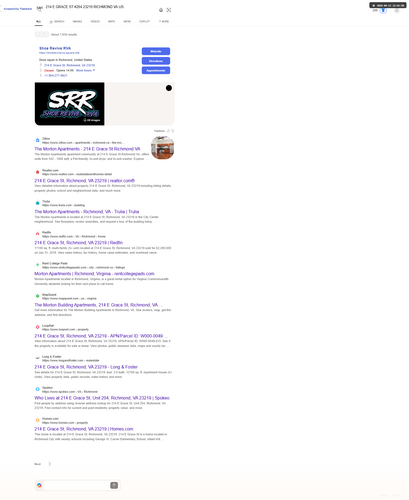Viewport: 409px width, 500px height.
Task: Open the Shoe Revive RVA website URL link
Action: pos(59,53)
